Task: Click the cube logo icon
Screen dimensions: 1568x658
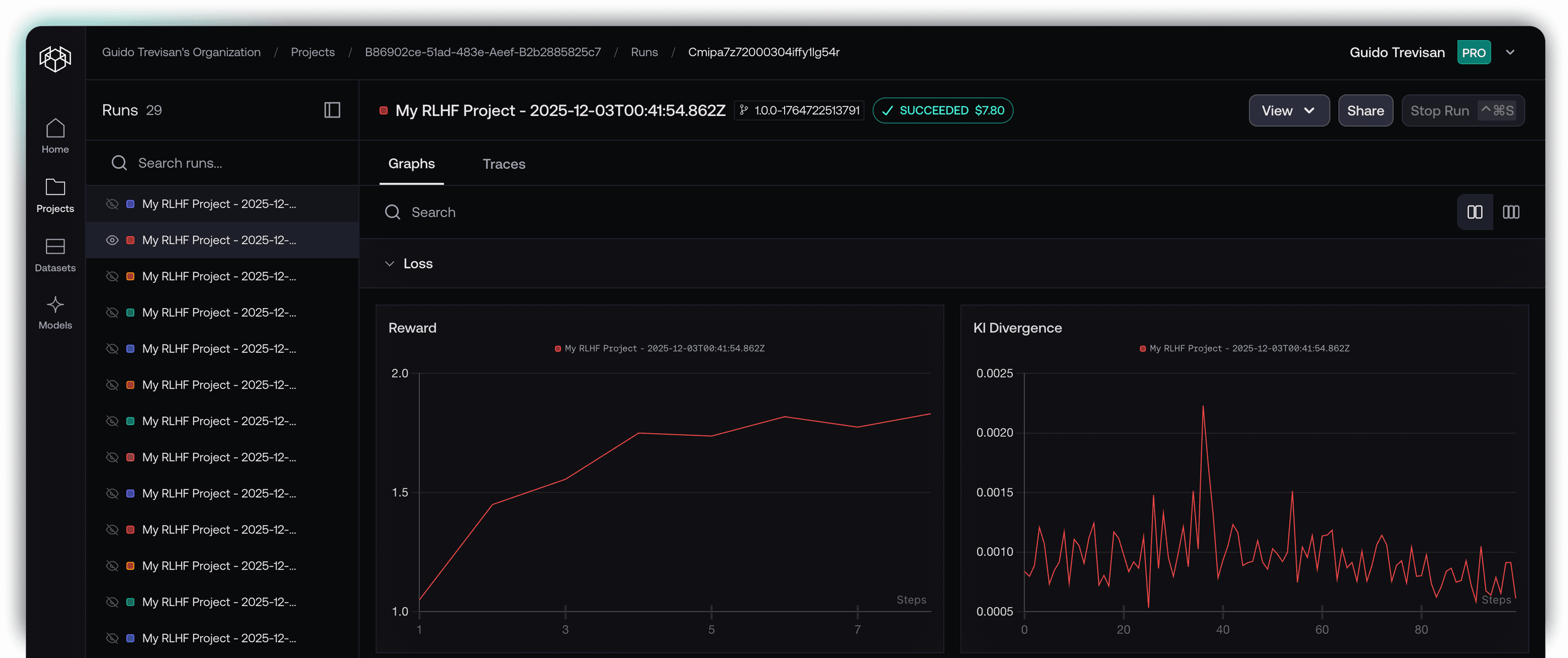Action: 55,58
